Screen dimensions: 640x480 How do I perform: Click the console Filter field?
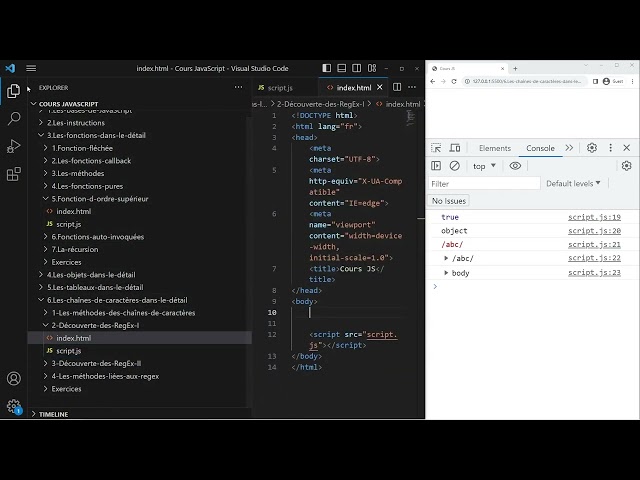(x=484, y=184)
